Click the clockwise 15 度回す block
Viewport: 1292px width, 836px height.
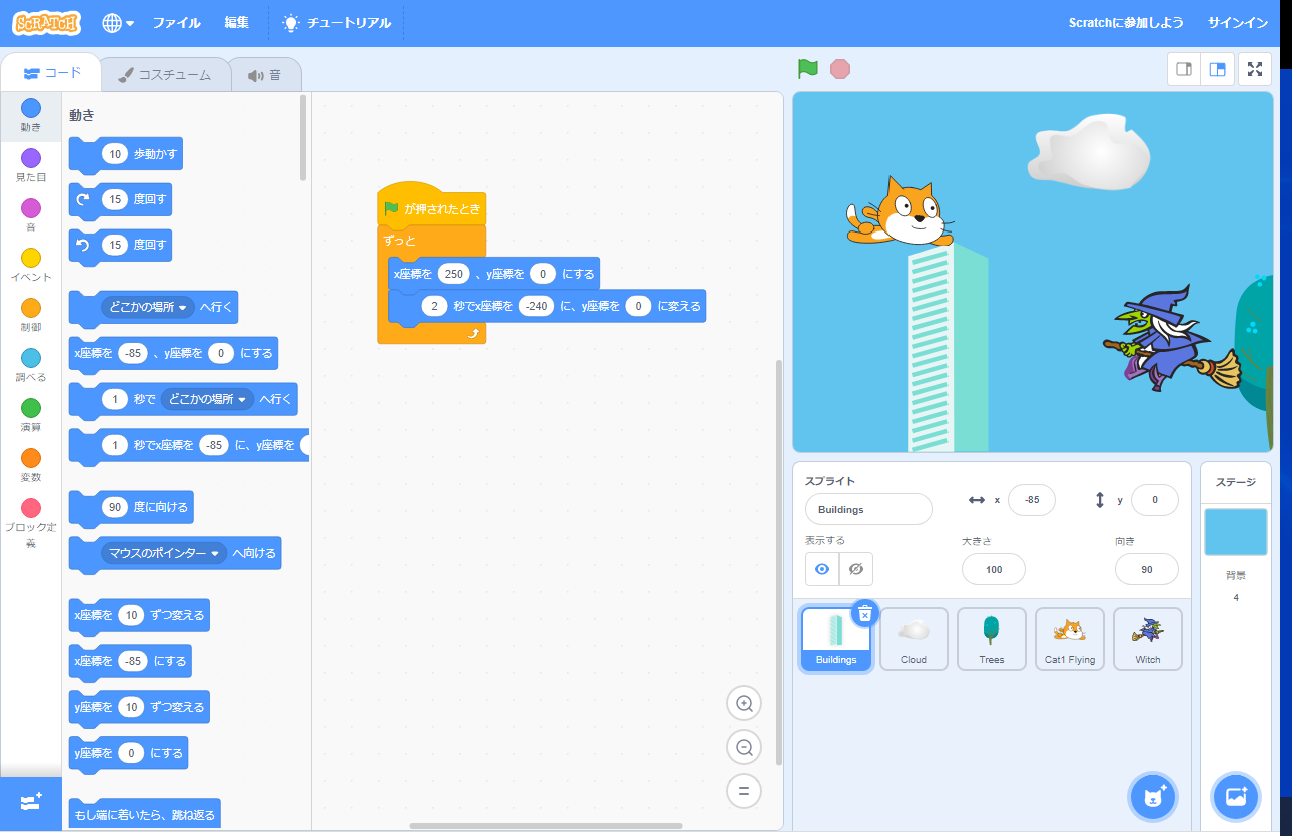[x=120, y=199]
